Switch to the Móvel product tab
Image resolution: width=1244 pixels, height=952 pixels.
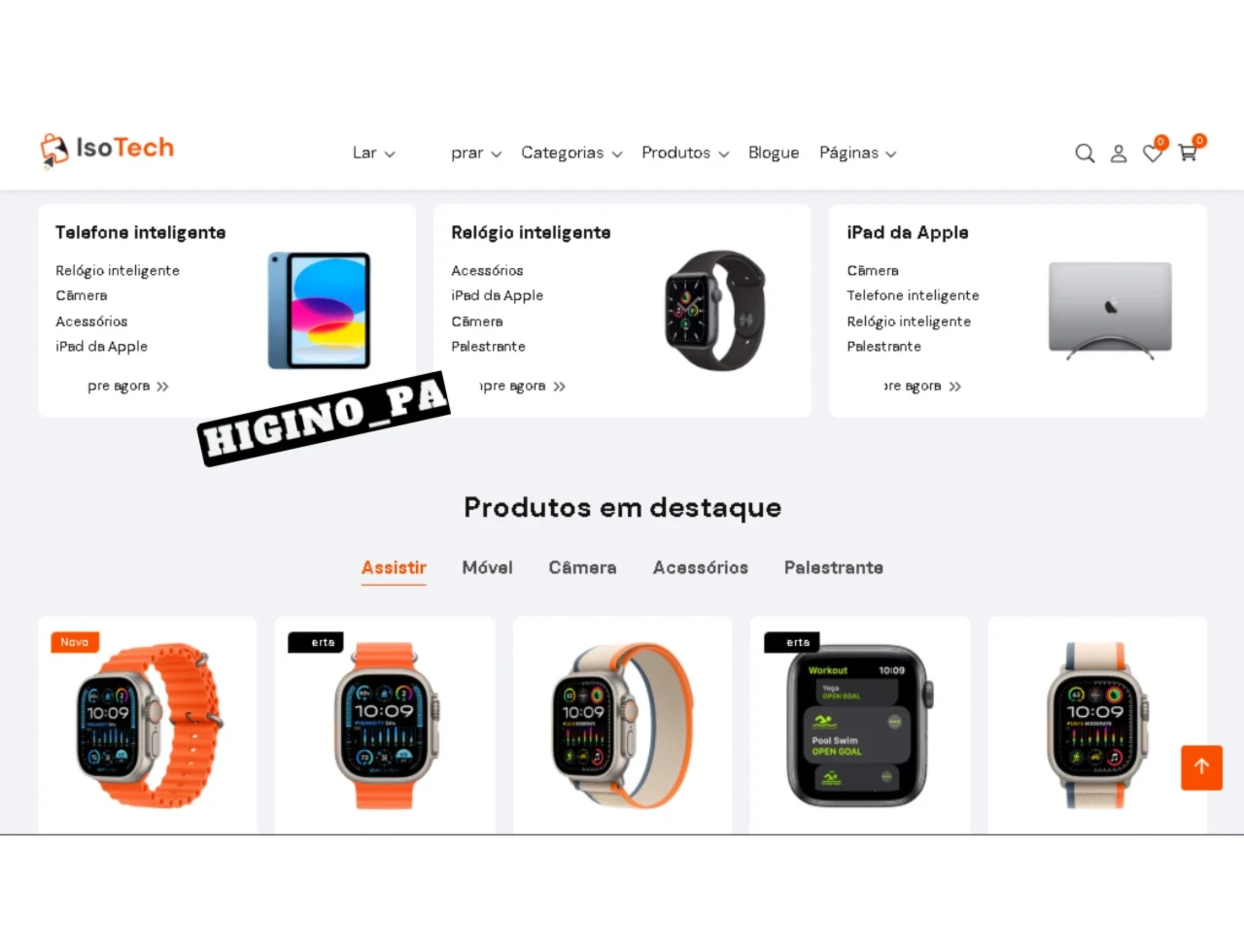tap(488, 567)
